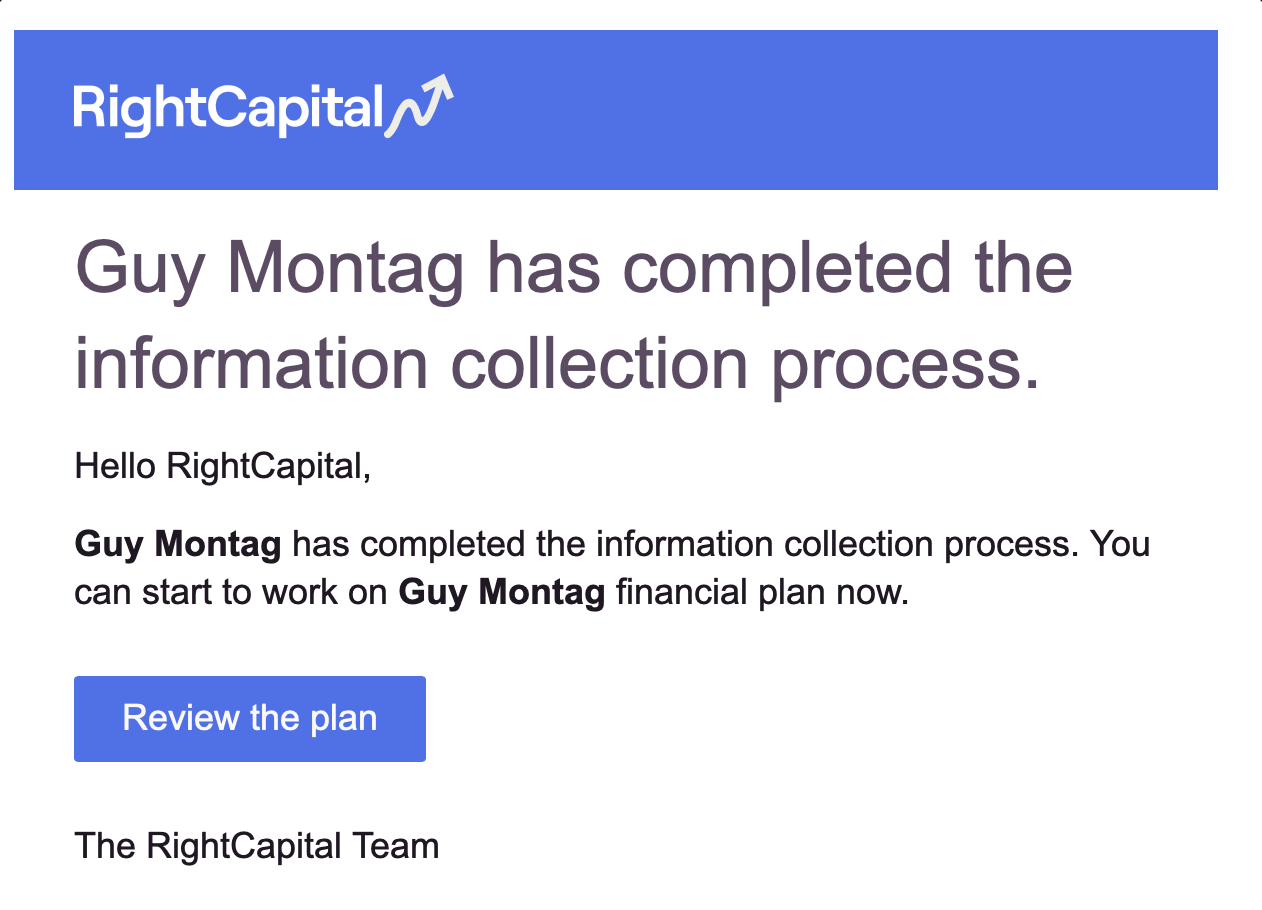Click bold Guy Montag before "financial plan"
Image resolution: width=1262 pixels, height=910 pixels.
pyautogui.click(x=502, y=593)
